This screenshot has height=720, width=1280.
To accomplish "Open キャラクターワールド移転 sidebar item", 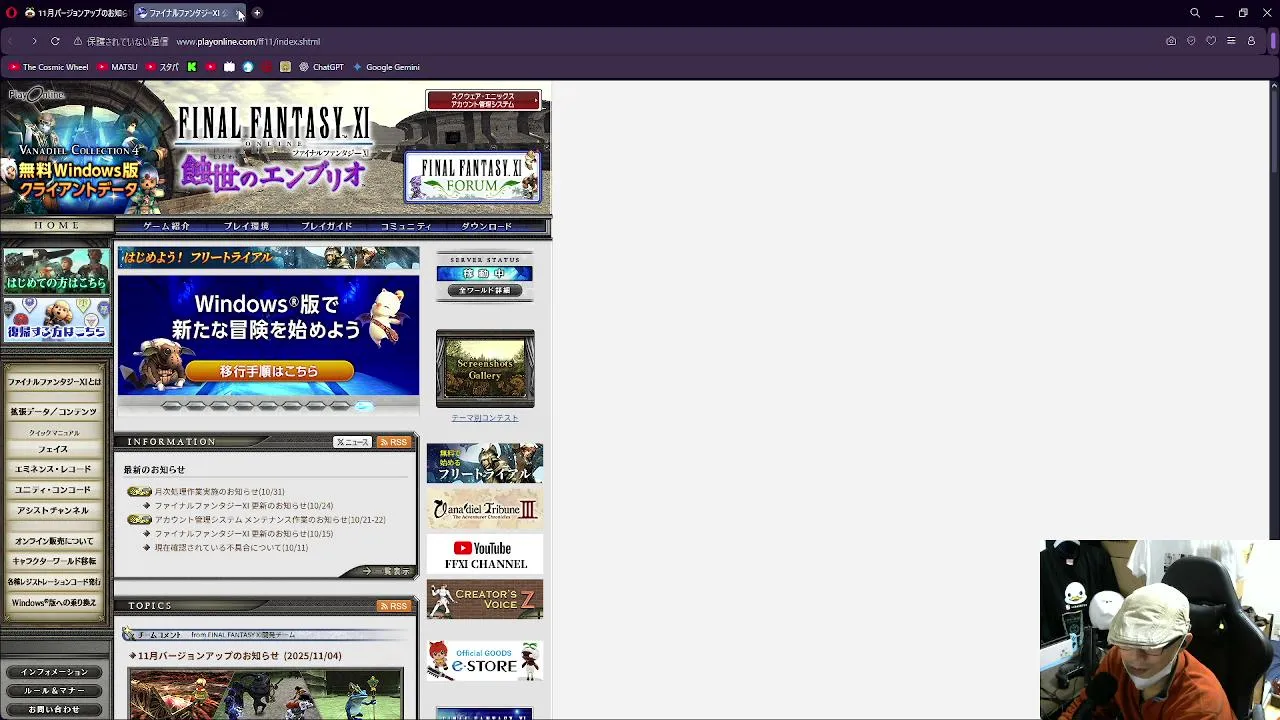I will click(x=54, y=561).
